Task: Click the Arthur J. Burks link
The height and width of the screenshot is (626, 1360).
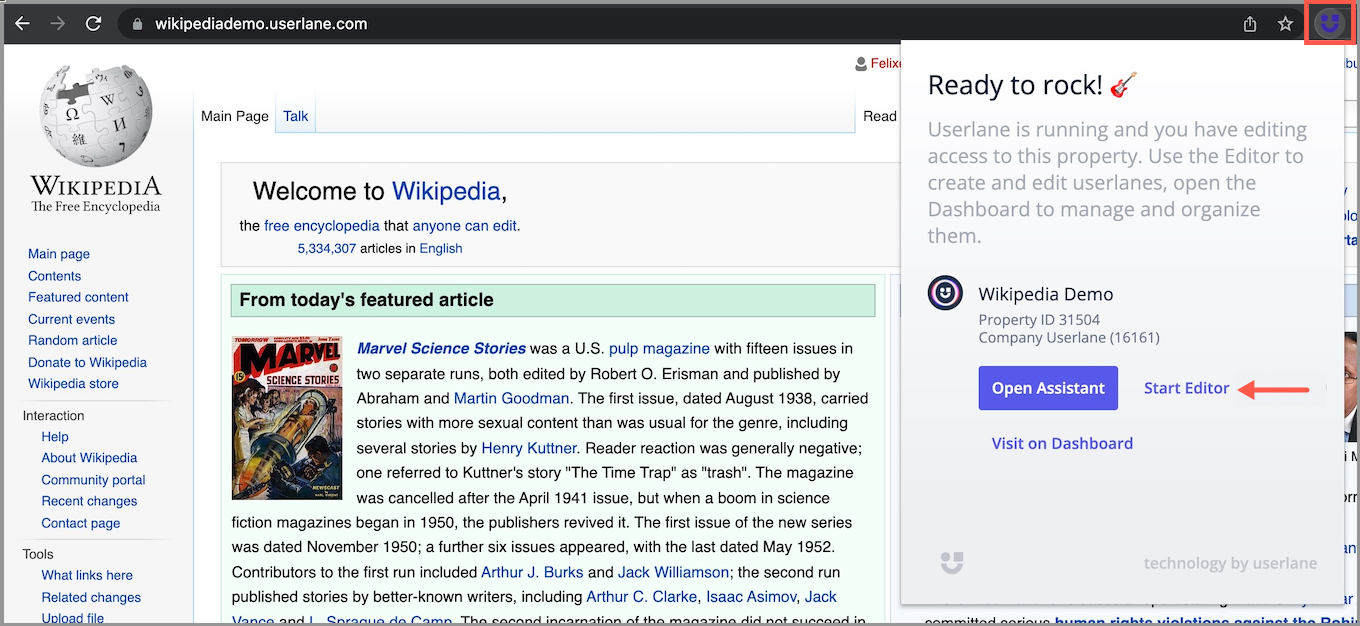Action: [x=532, y=572]
